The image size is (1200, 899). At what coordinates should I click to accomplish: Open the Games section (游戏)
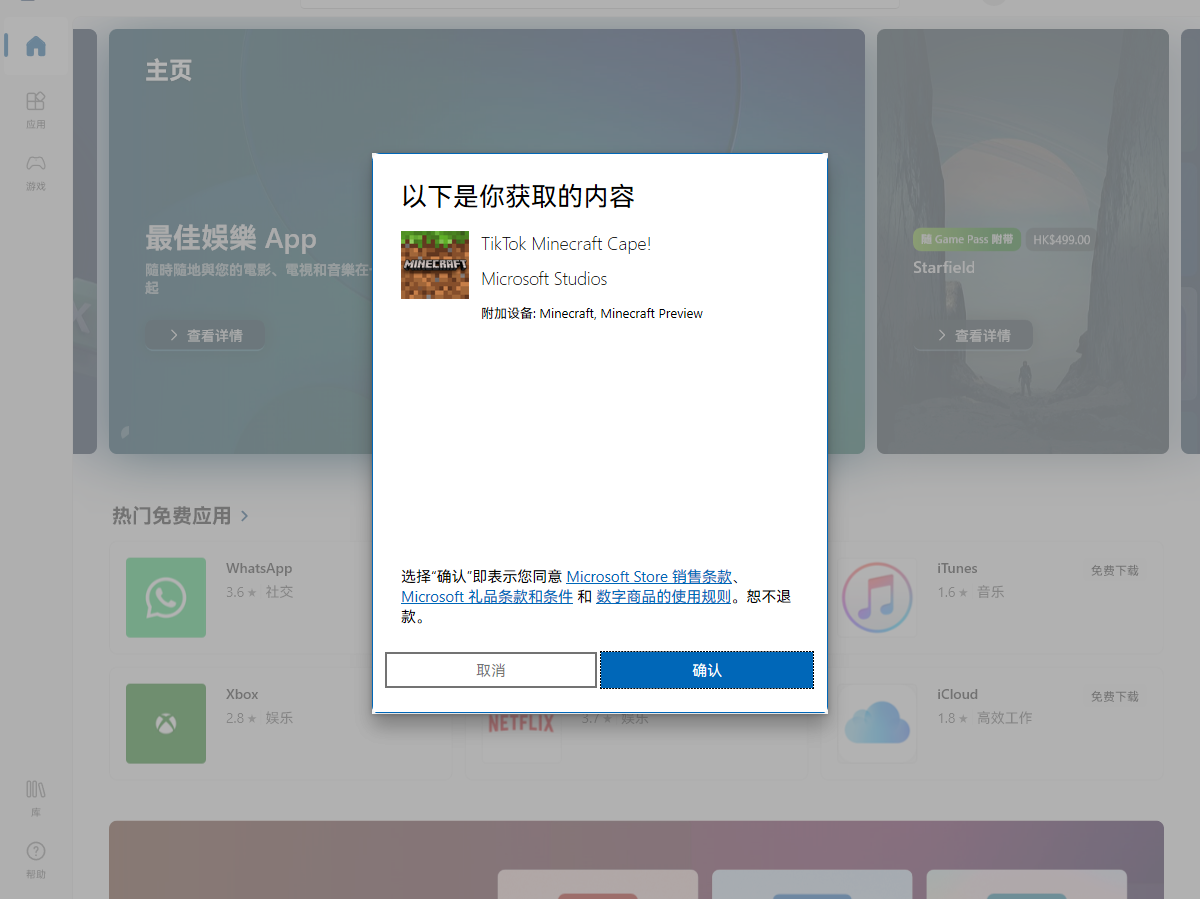[x=36, y=171]
